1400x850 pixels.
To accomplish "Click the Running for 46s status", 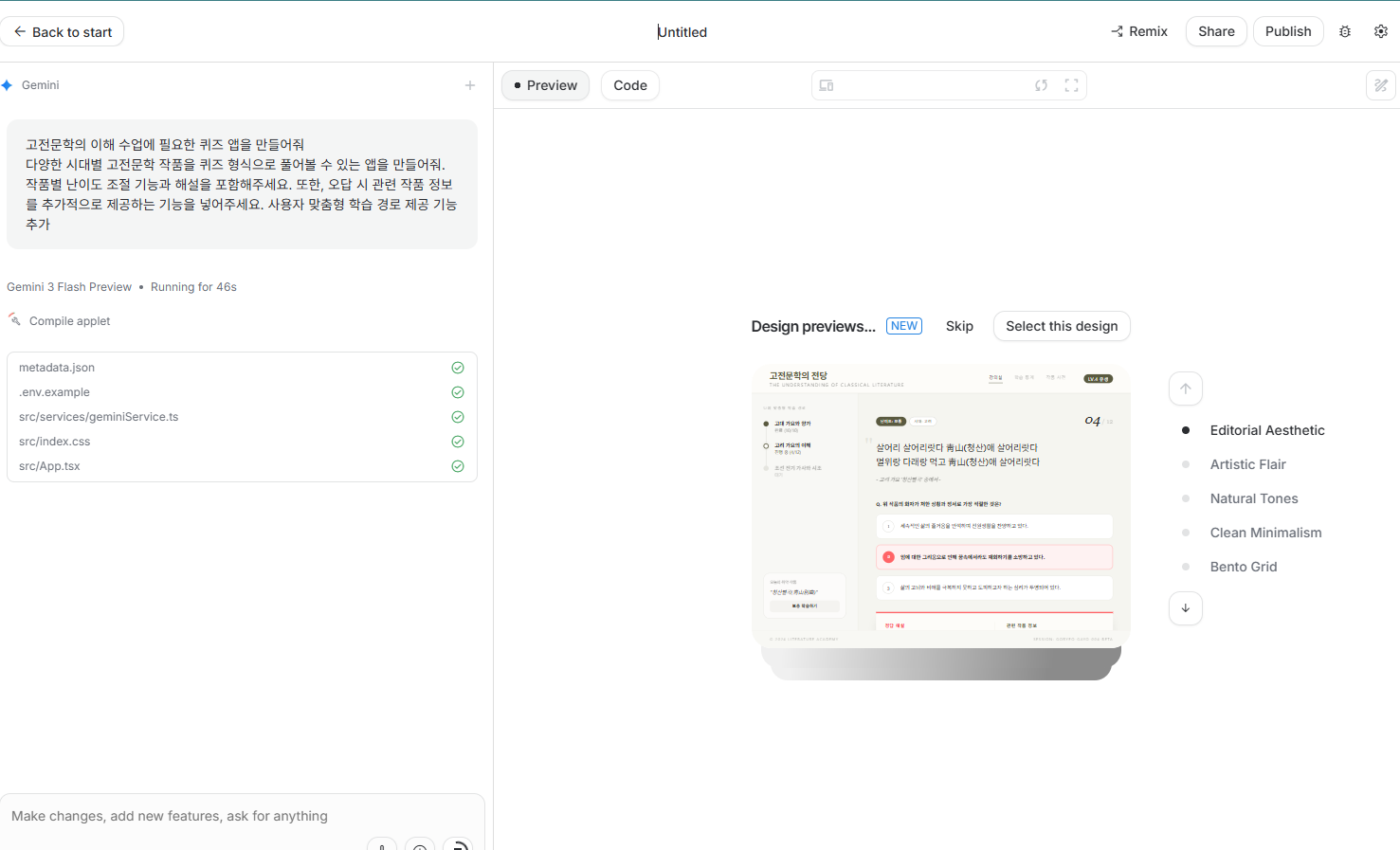I will point(193,287).
